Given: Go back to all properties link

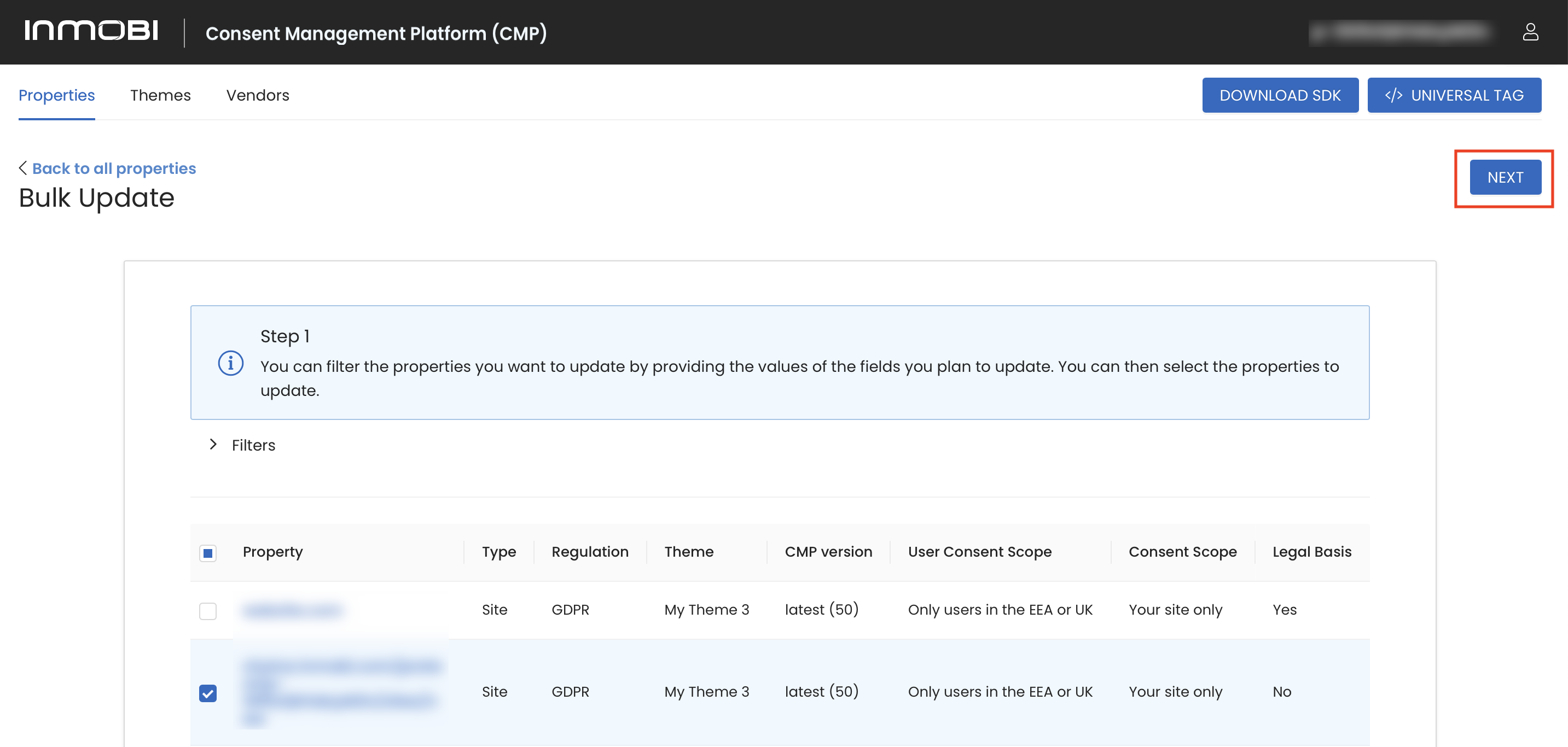Looking at the screenshot, I should point(114,168).
